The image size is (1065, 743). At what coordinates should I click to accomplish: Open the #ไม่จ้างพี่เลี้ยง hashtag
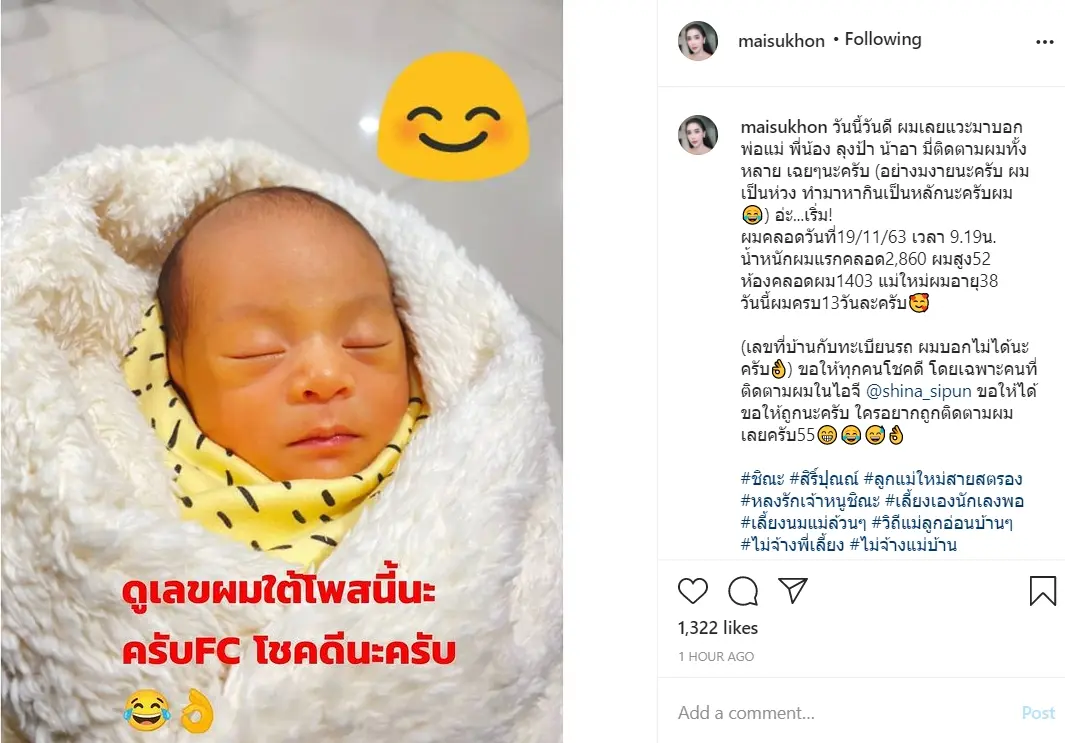[x=792, y=545]
